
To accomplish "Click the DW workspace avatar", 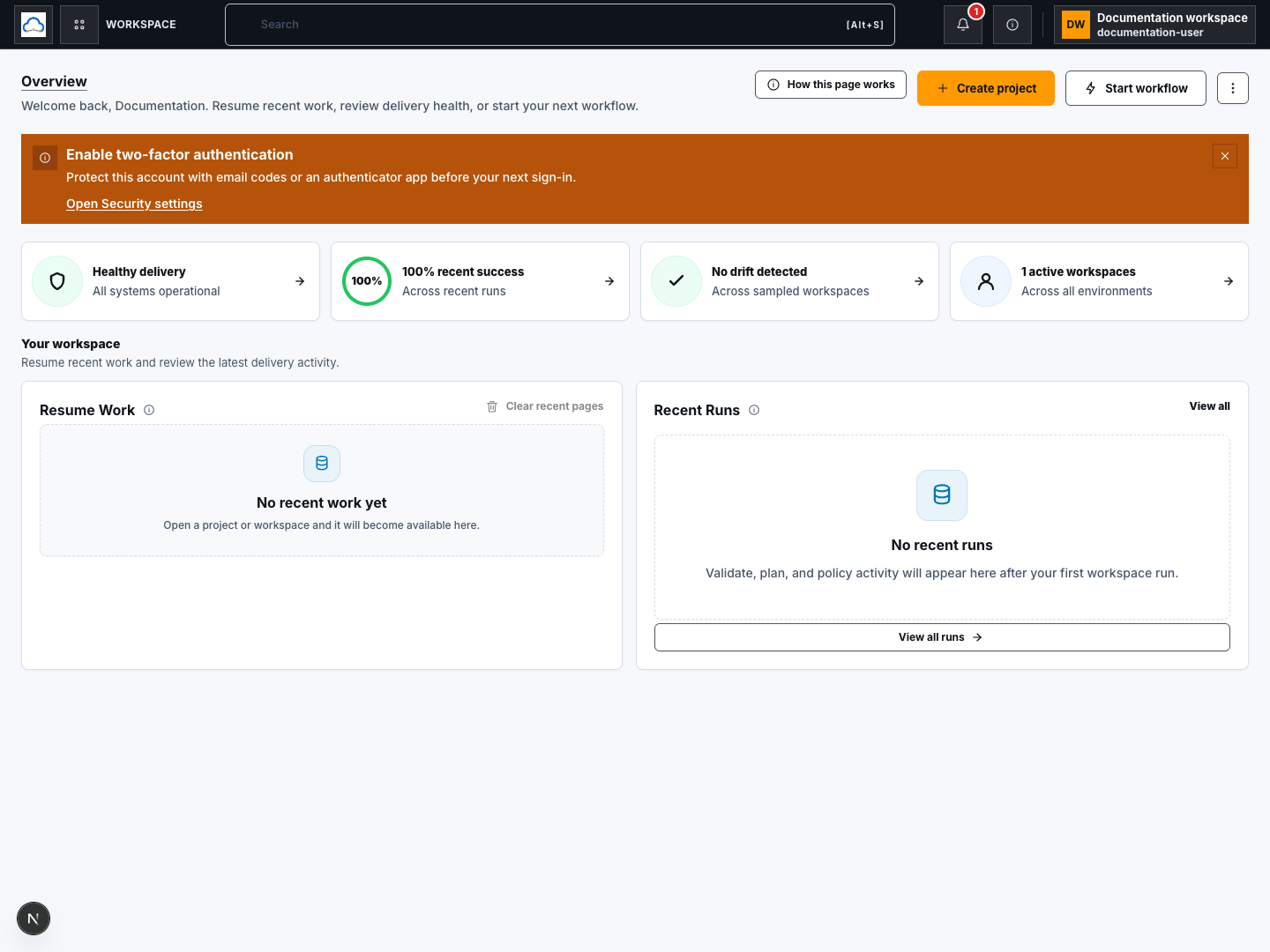I will (x=1076, y=25).
